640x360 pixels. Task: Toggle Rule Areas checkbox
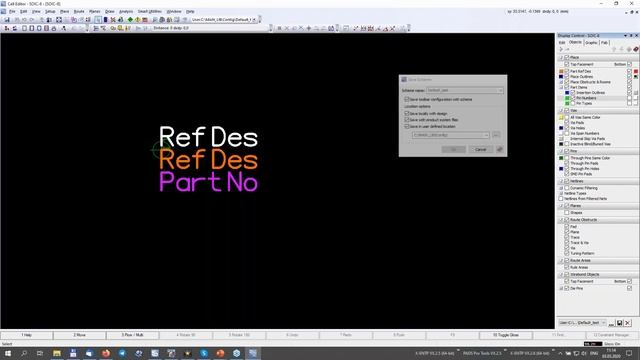click(x=567, y=267)
